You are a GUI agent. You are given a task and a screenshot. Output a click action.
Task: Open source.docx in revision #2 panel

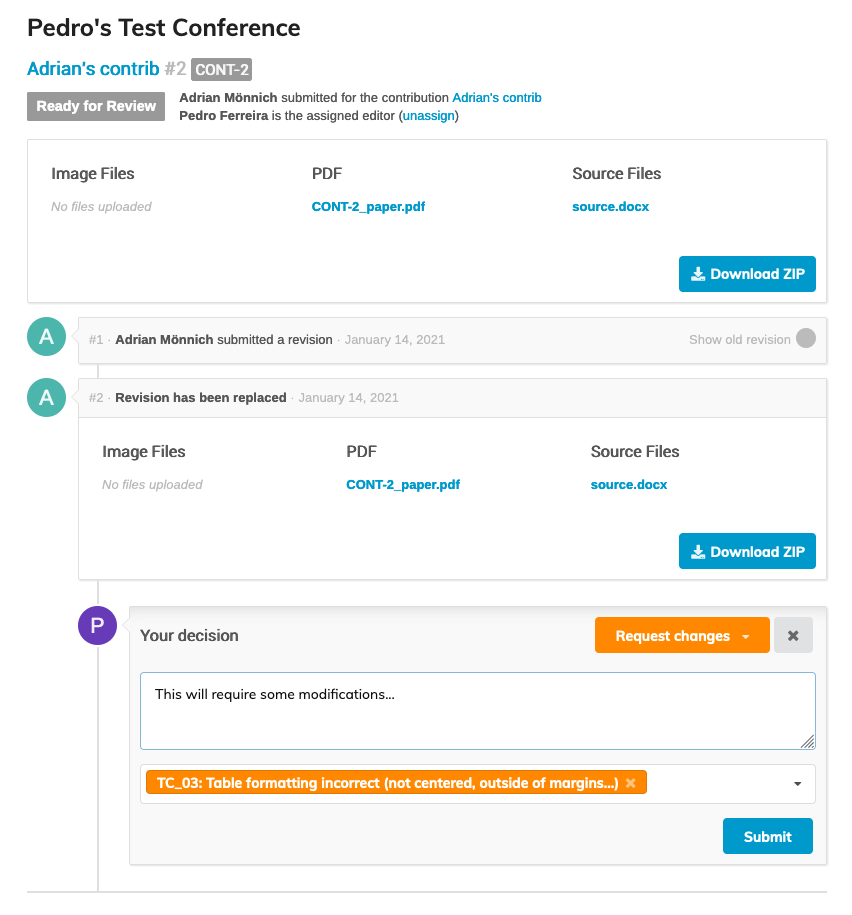[x=628, y=484]
